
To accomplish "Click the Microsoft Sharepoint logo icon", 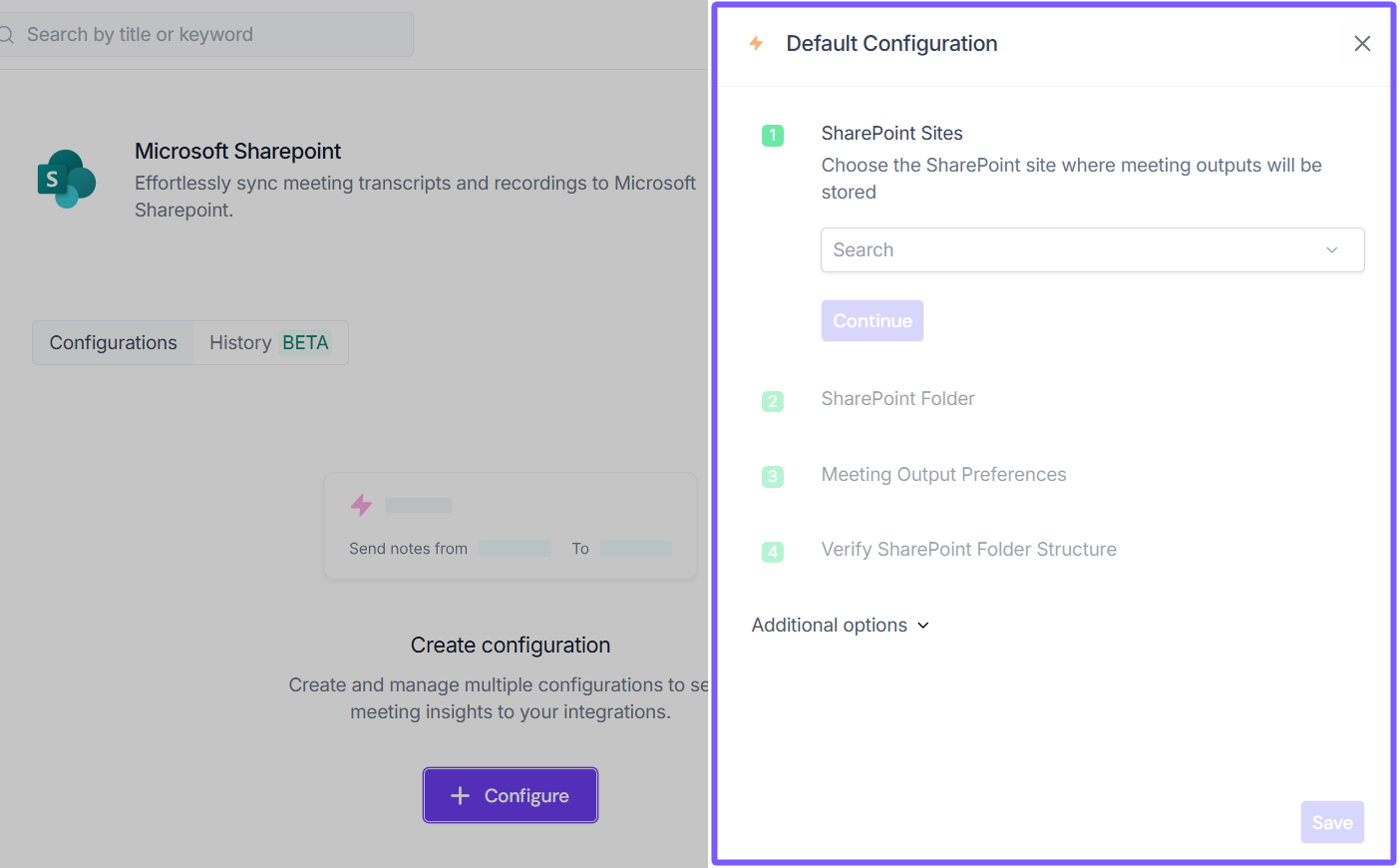I will coord(66,179).
